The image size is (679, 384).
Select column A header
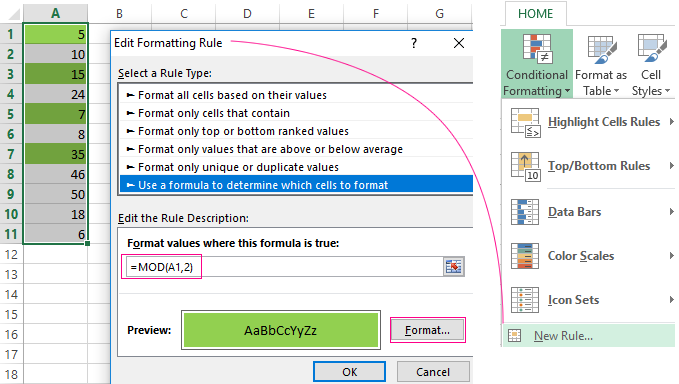tap(55, 13)
